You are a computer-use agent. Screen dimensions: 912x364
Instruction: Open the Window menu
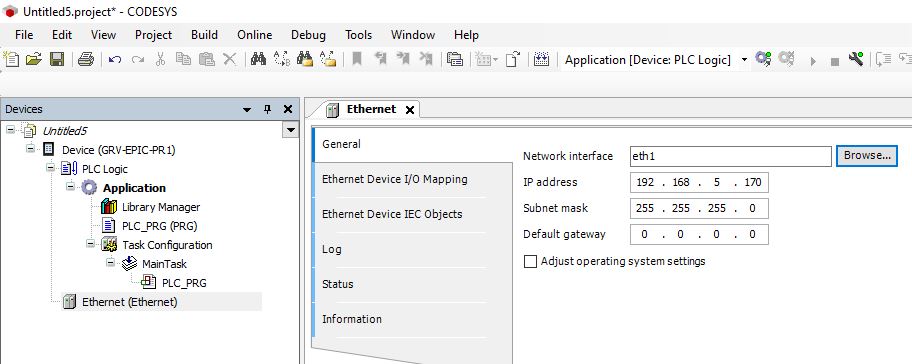pyautogui.click(x=413, y=35)
